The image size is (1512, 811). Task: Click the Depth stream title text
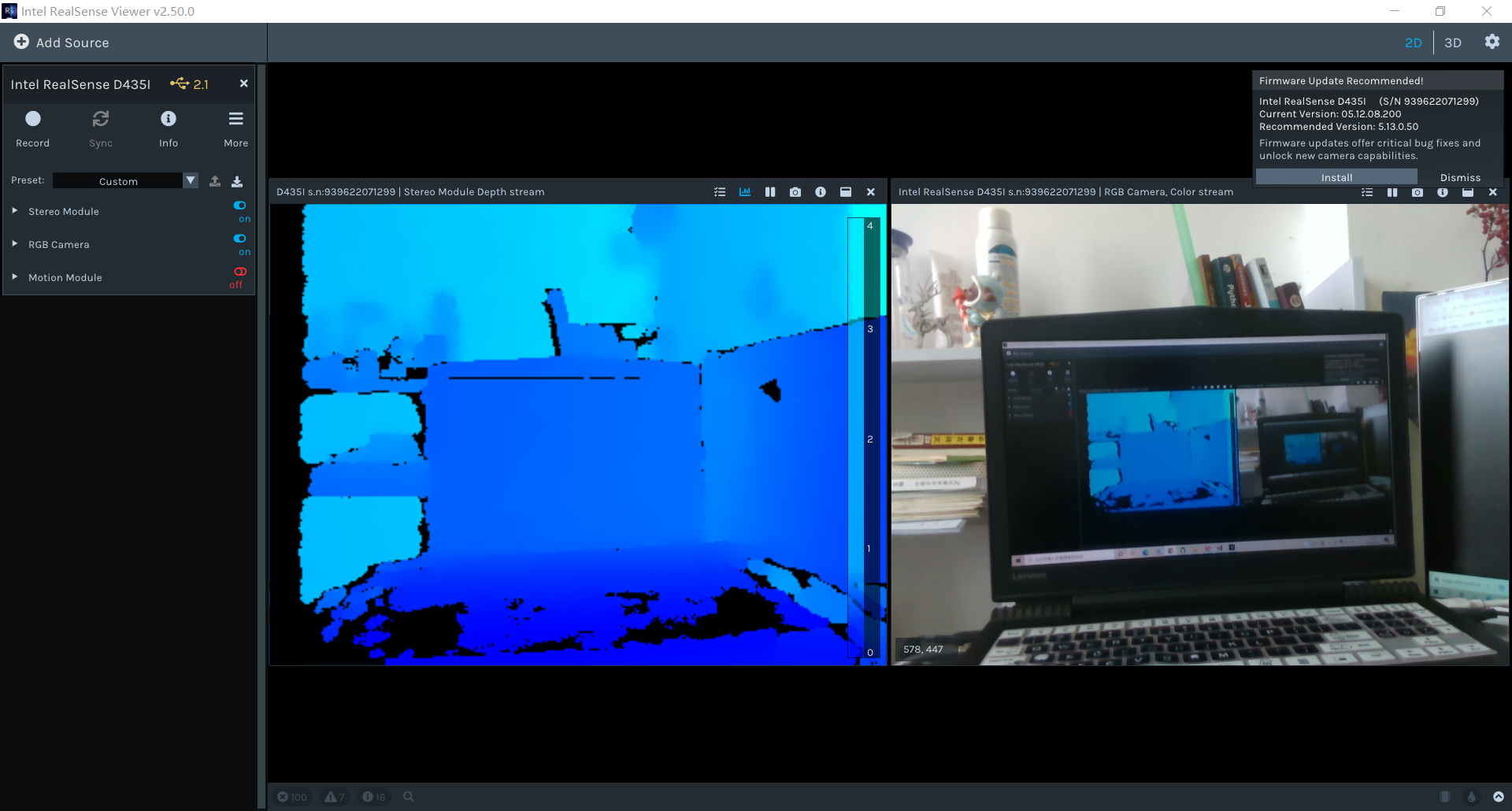[410, 192]
